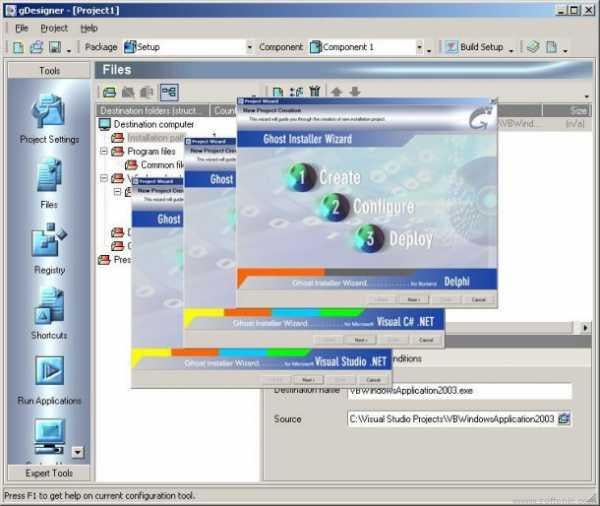Open the Project menu
The image size is (600, 506).
tap(54, 28)
